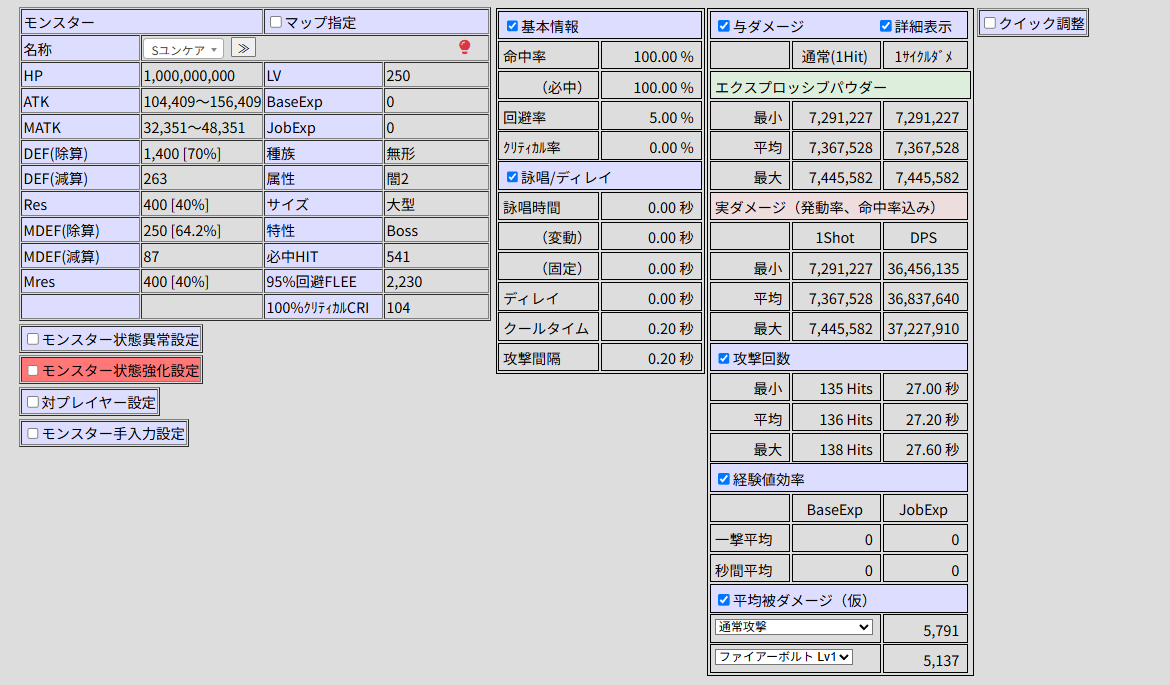The width and height of the screenshot is (1170, 685).
Task: Toggle the 経験値効率 checkbox
Action: [725, 479]
